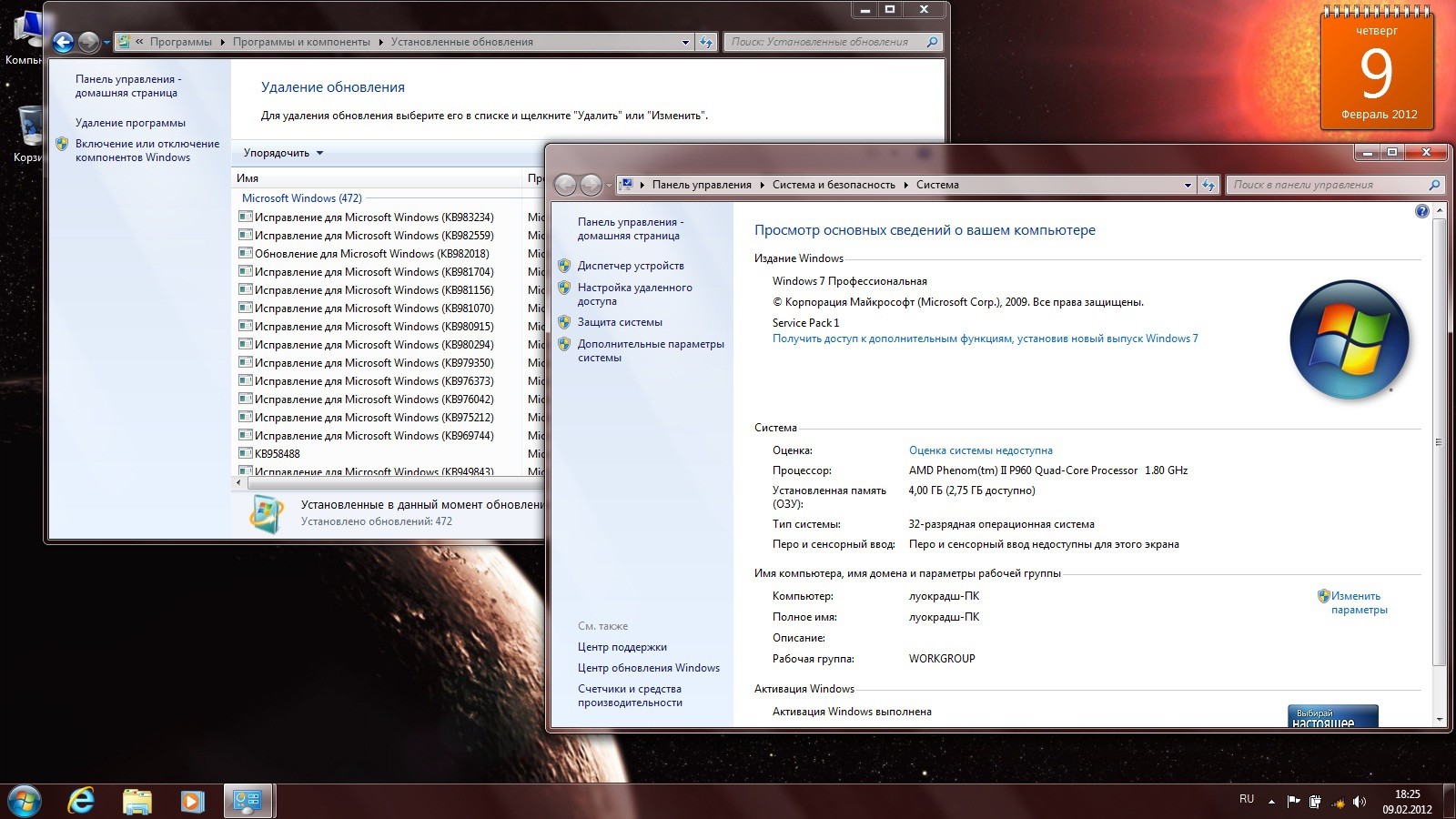Open Диспетчер устройств link
The image size is (1456, 819).
click(631, 266)
